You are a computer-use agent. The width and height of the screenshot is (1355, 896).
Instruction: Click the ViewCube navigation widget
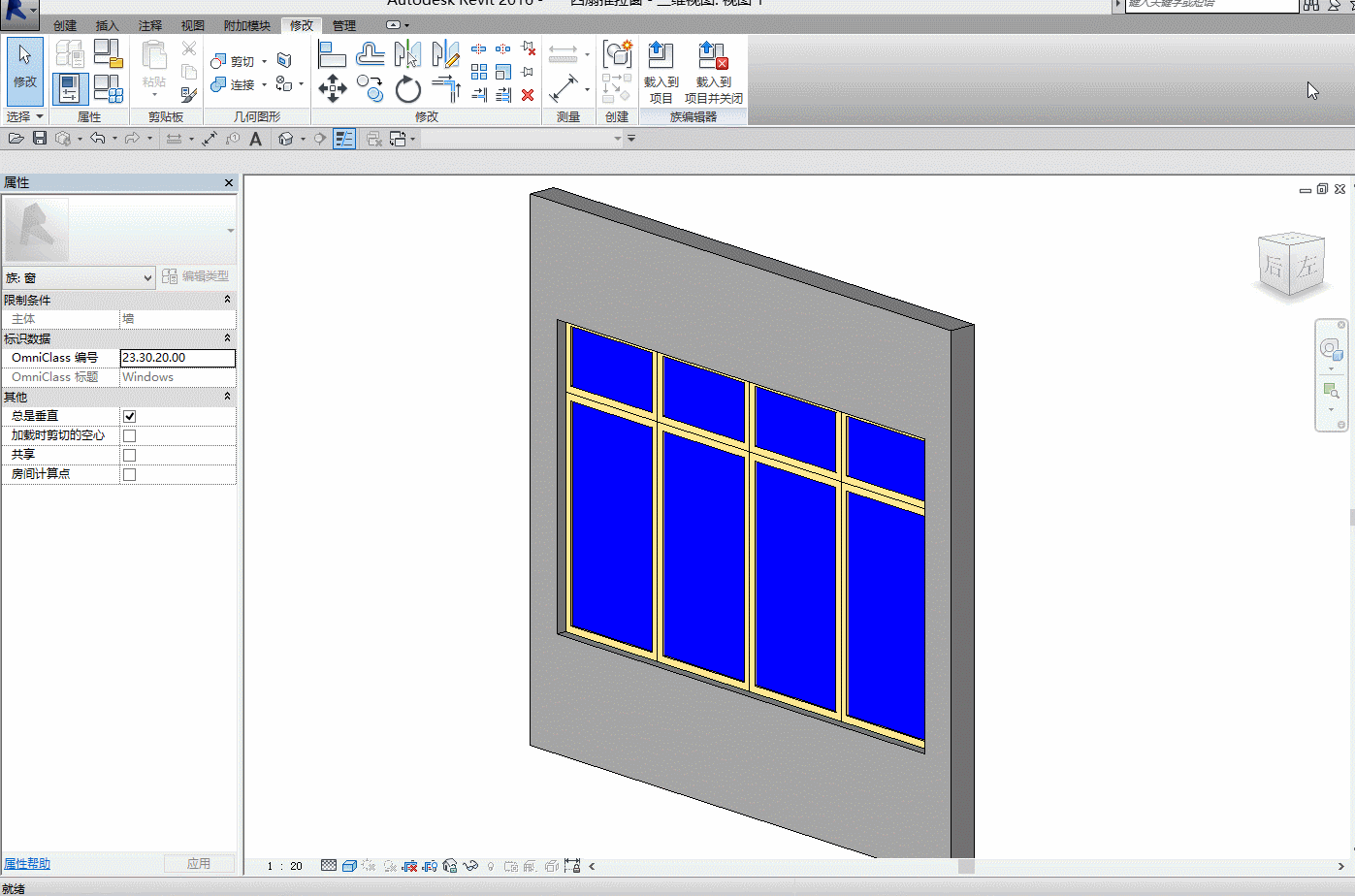click(x=1290, y=265)
